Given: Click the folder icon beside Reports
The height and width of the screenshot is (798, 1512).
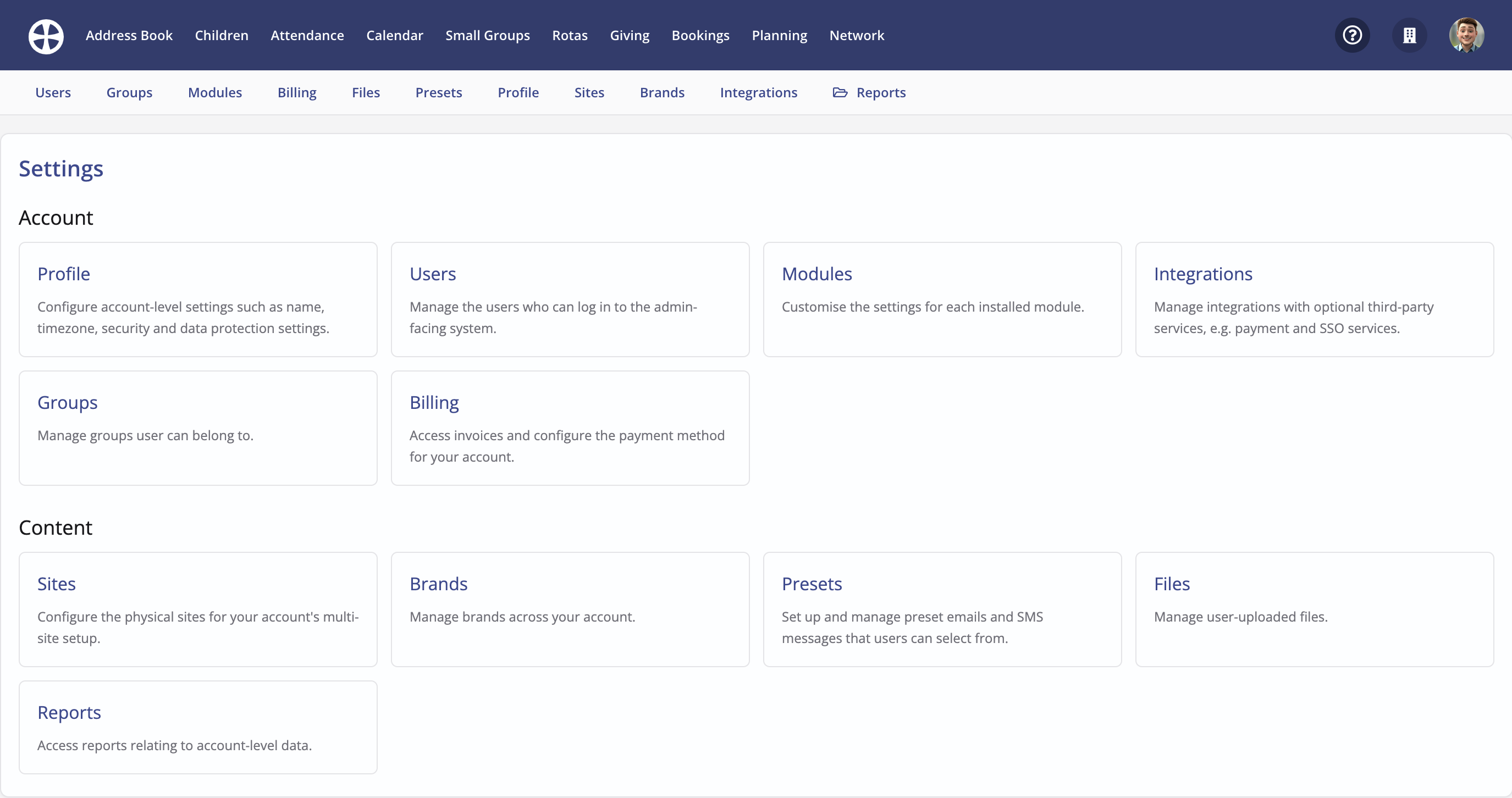Looking at the screenshot, I should click(x=840, y=93).
